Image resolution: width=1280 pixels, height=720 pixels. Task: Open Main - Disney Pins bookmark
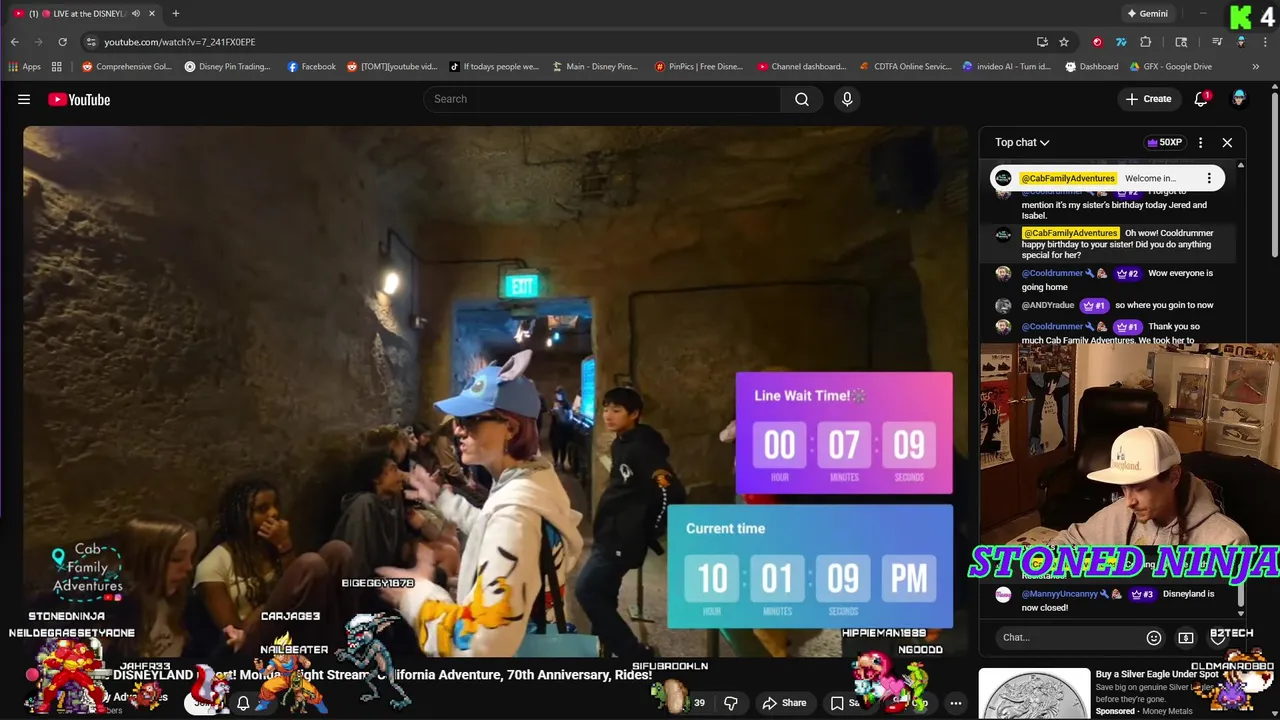click(x=594, y=67)
